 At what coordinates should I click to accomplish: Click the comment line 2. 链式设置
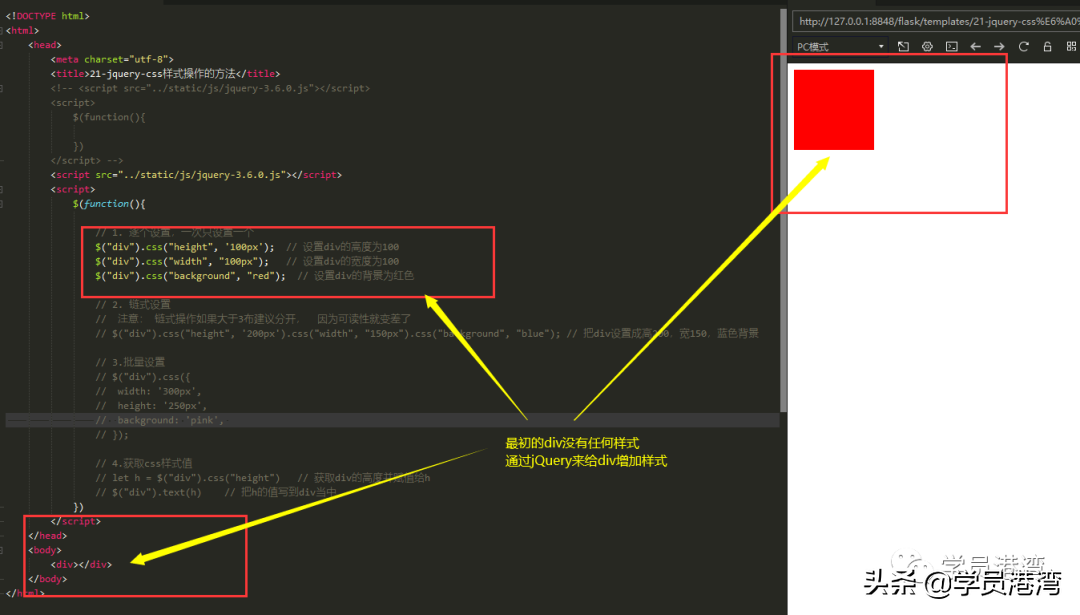pos(132,304)
